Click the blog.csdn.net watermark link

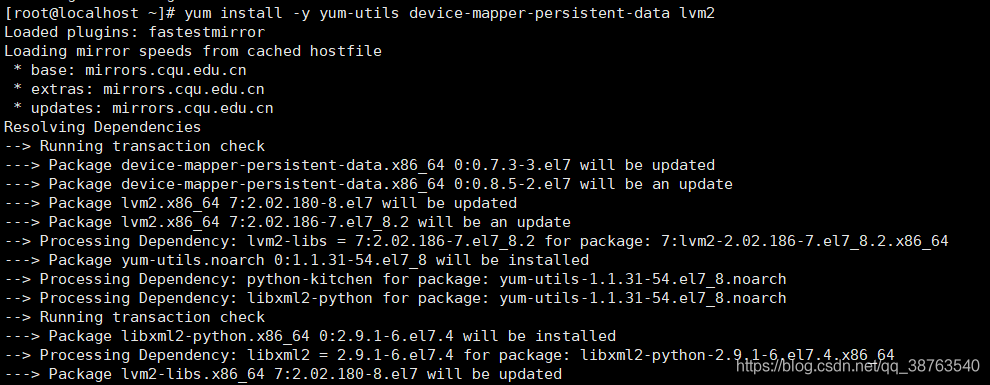point(857,365)
